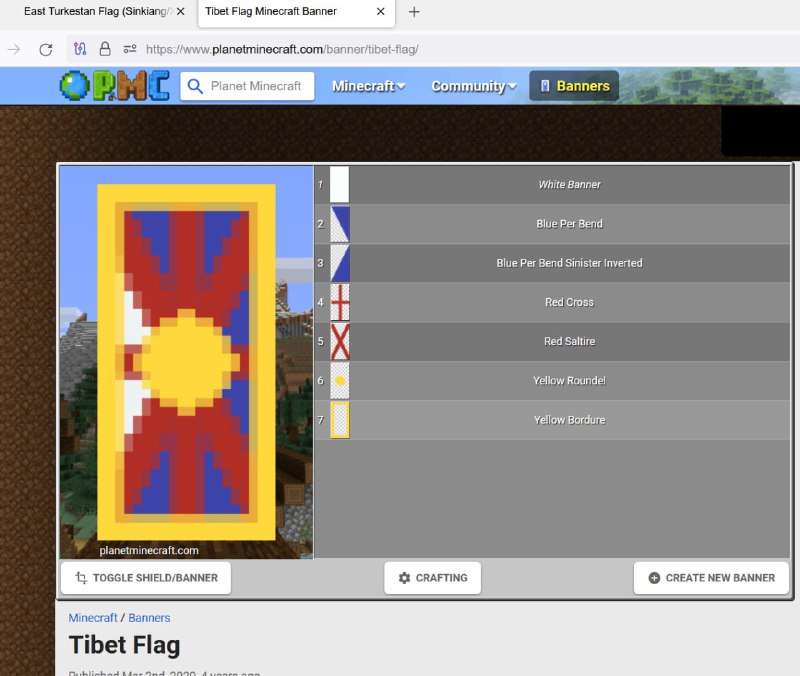Click the Red Saltire pattern icon
Viewport: 800px width, 676px height.
click(x=340, y=342)
